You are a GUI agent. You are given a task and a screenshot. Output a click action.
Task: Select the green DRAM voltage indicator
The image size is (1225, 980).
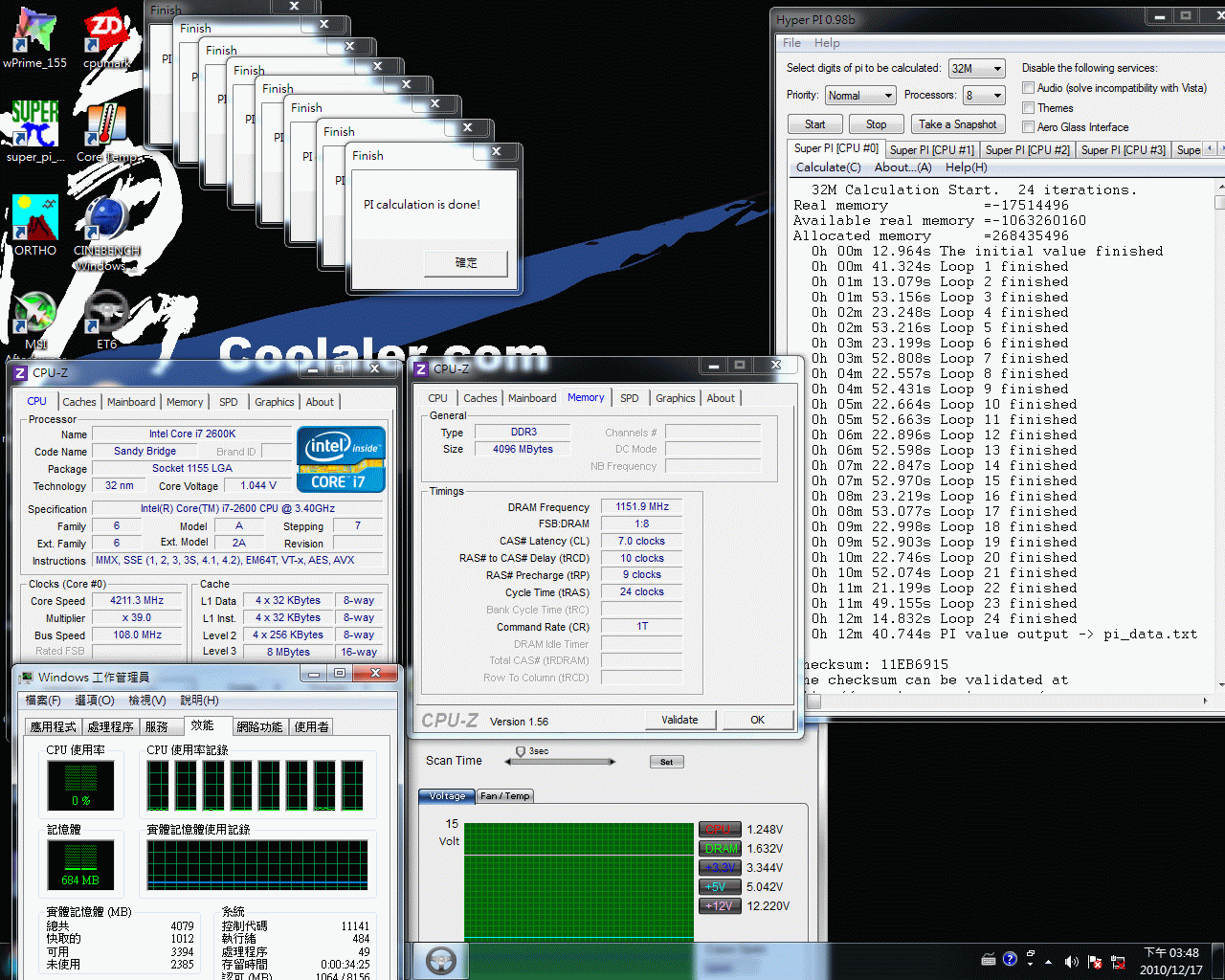pos(720,848)
